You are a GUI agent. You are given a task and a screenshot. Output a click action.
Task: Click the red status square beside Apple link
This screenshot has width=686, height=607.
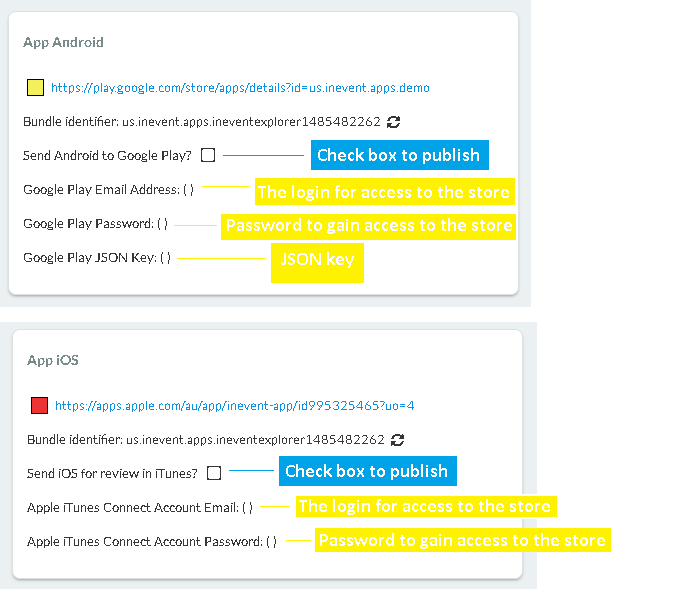coord(39,405)
